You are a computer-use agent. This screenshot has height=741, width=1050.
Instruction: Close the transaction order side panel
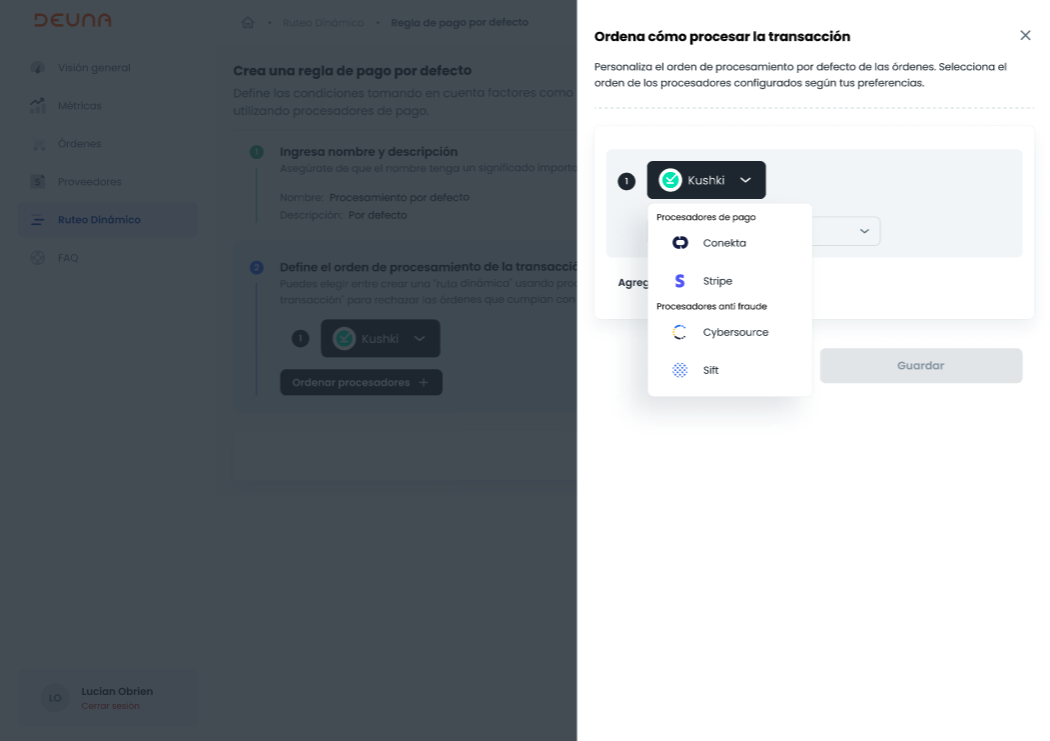[1025, 35]
